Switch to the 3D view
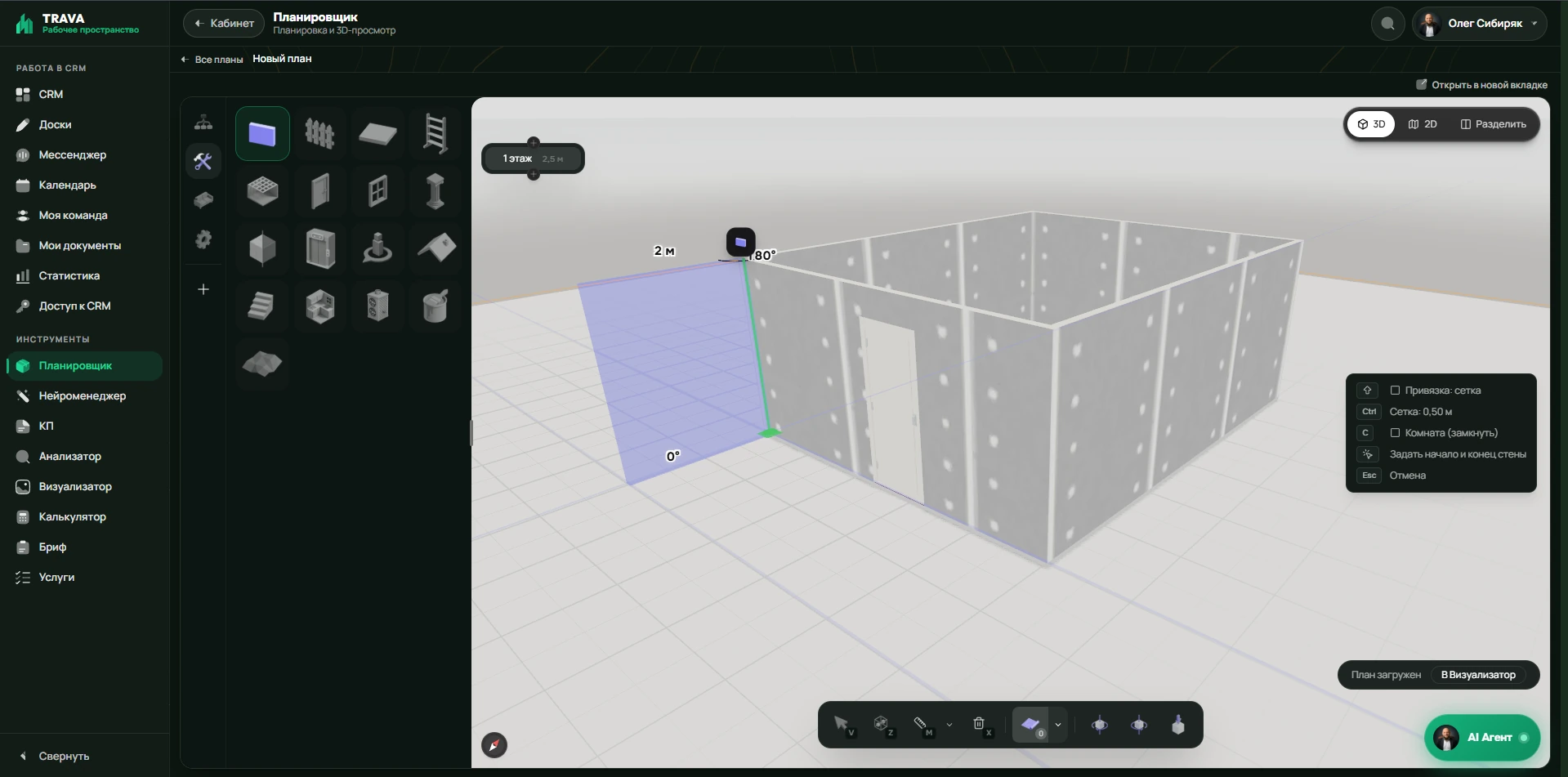The height and width of the screenshot is (777, 1568). (x=1371, y=124)
